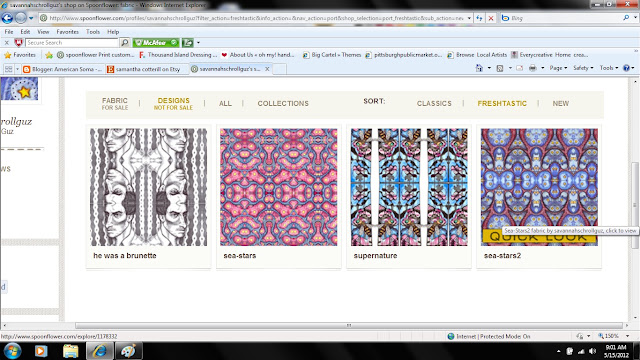Open the pink sea-stars design thumbnail
Image resolution: width=640 pixels, height=360 pixels.
[279, 187]
